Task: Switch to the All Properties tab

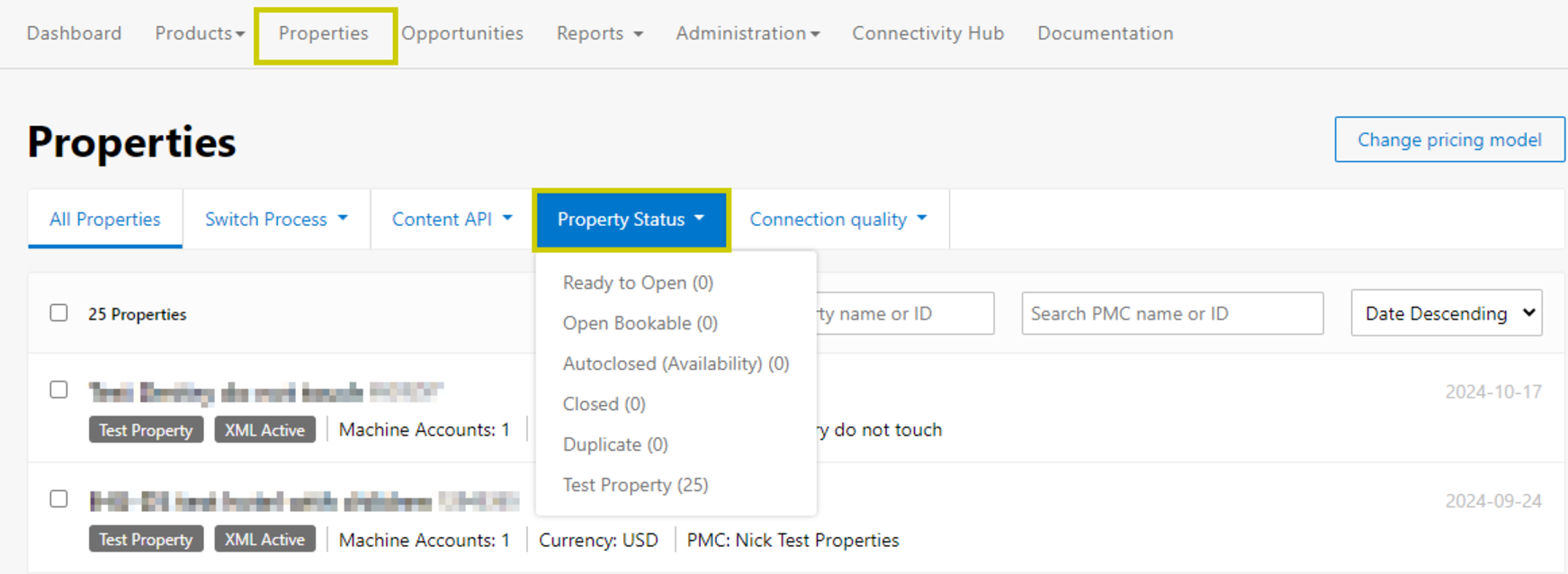Action: [x=105, y=220]
